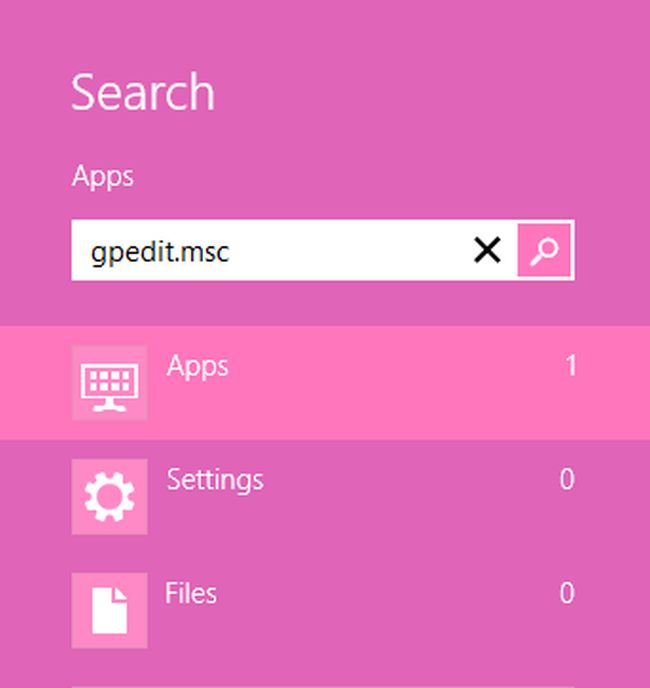Select the Settings gear icon
Viewport: 650px width, 688px height.
click(x=109, y=497)
